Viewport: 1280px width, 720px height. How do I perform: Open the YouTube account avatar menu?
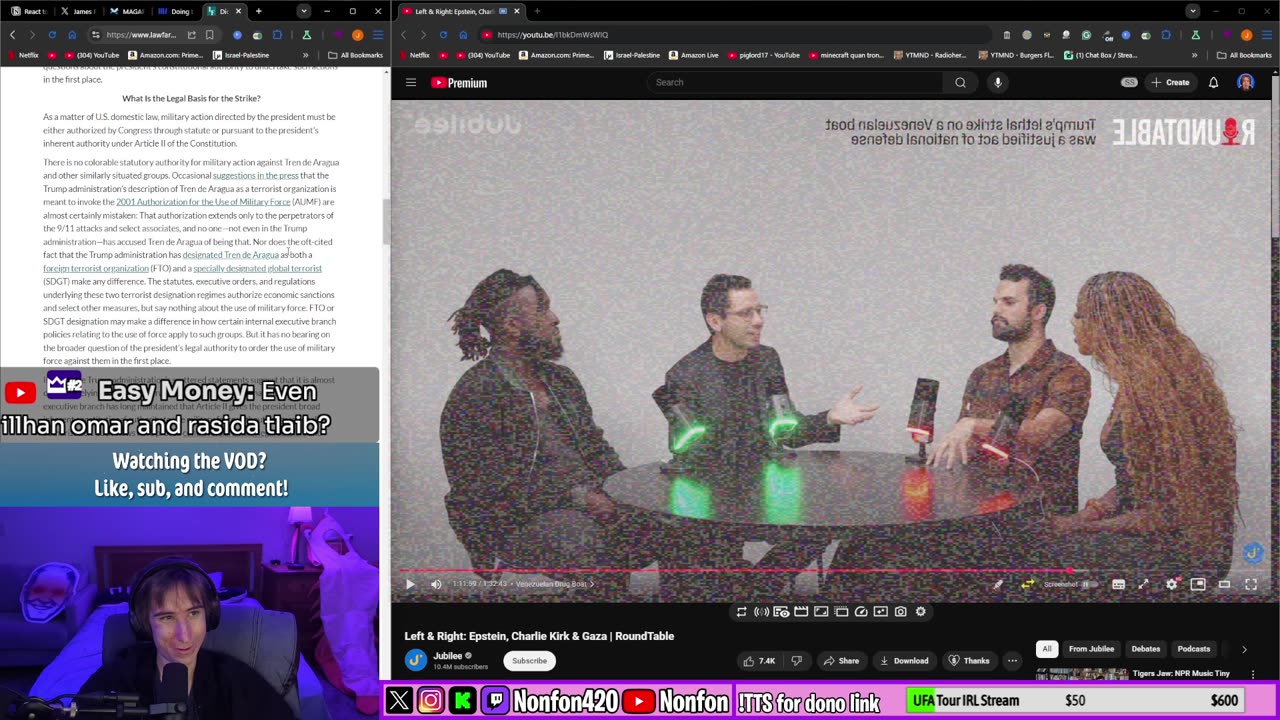pyautogui.click(x=1245, y=82)
